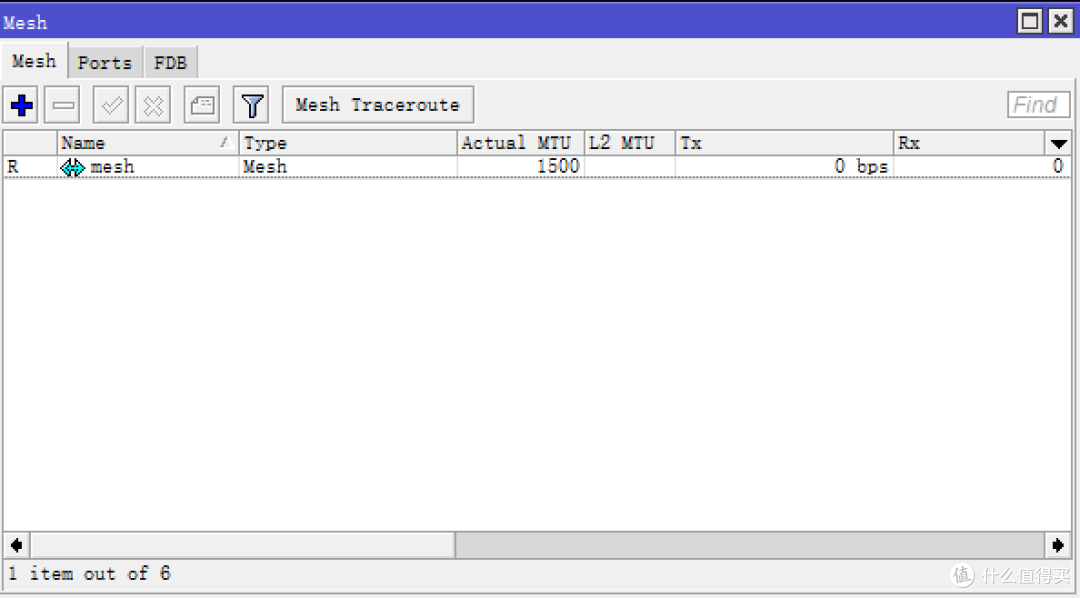
Task: Open the Filter funnel tool
Action: coord(252,105)
